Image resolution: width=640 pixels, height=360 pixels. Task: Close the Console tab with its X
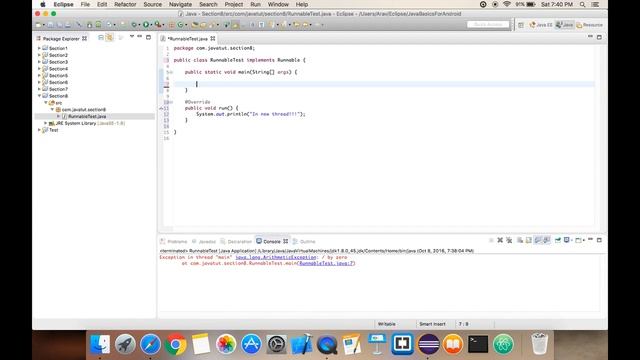[286, 241]
